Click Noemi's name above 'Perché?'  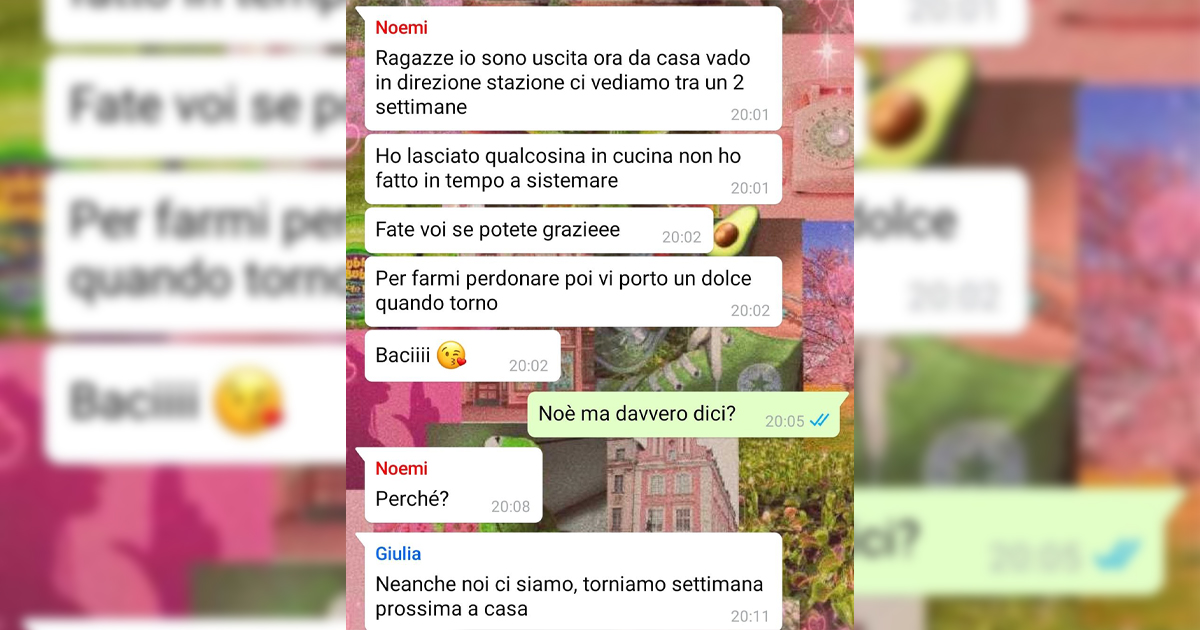[401, 468]
